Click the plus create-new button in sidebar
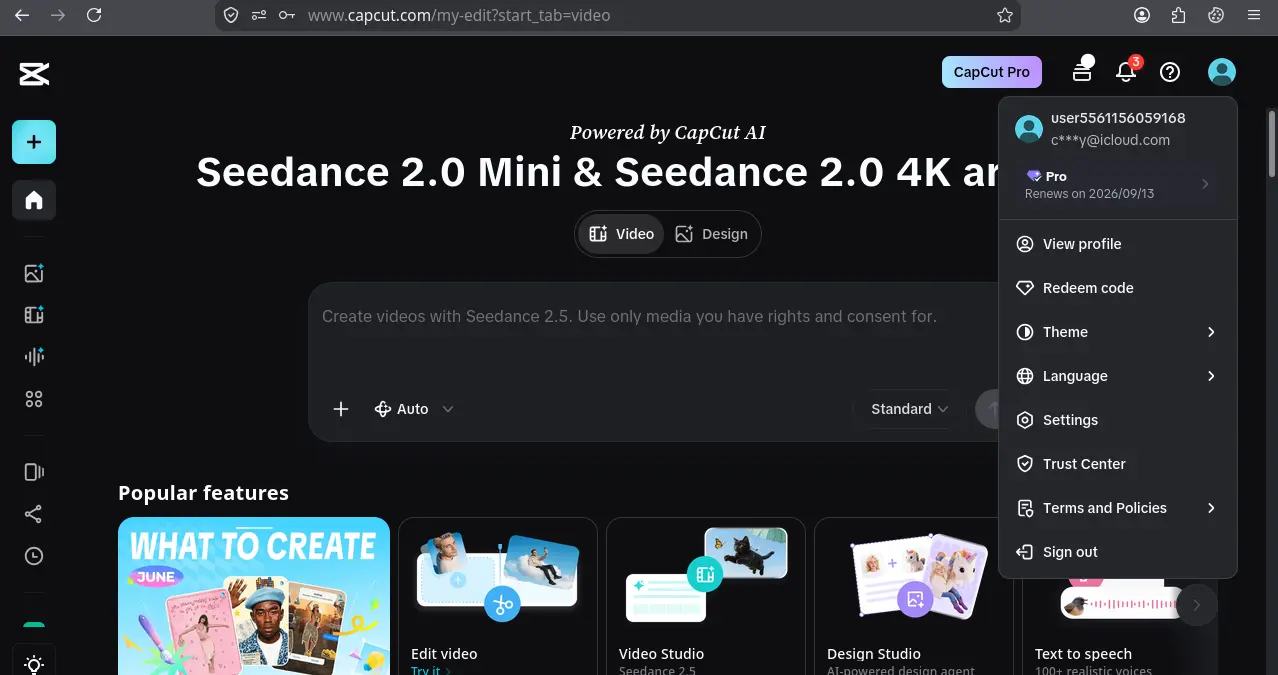Image resolution: width=1278 pixels, height=675 pixels. click(x=34, y=142)
